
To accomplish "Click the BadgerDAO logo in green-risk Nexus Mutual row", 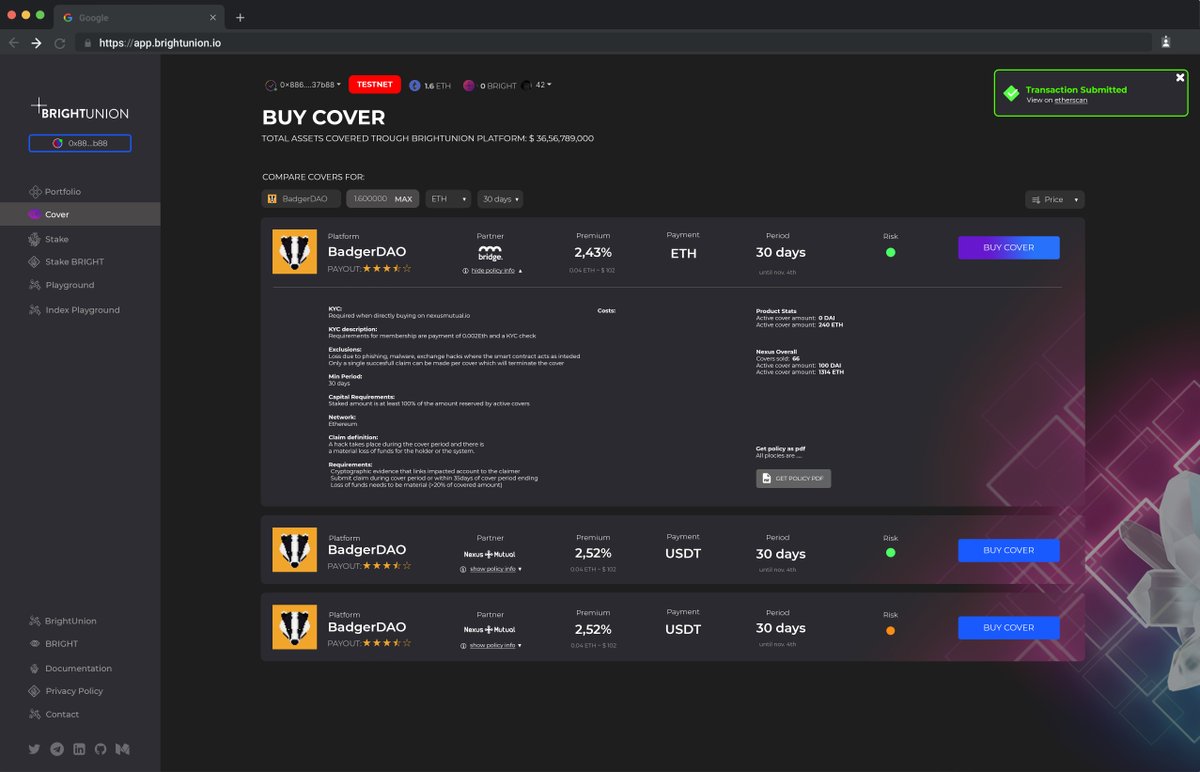I will pyautogui.click(x=294, y=550).
